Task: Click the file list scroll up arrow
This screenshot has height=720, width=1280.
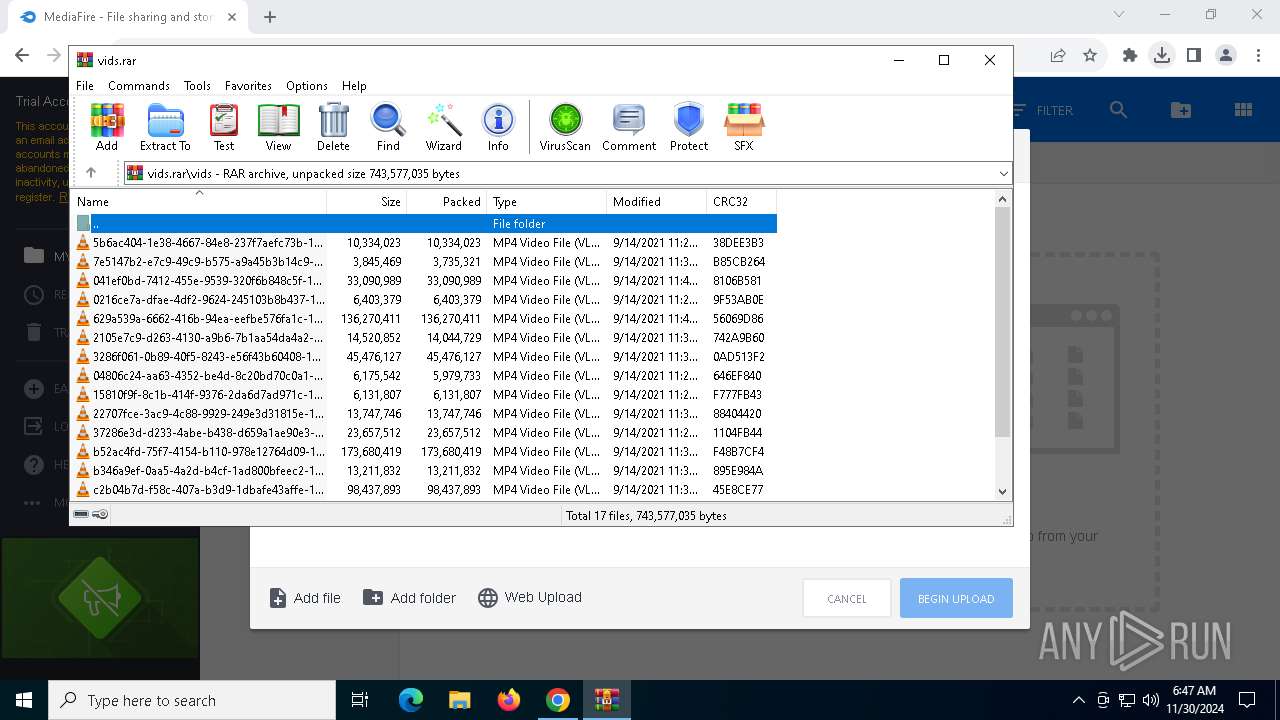Action: coord(1003,199)
